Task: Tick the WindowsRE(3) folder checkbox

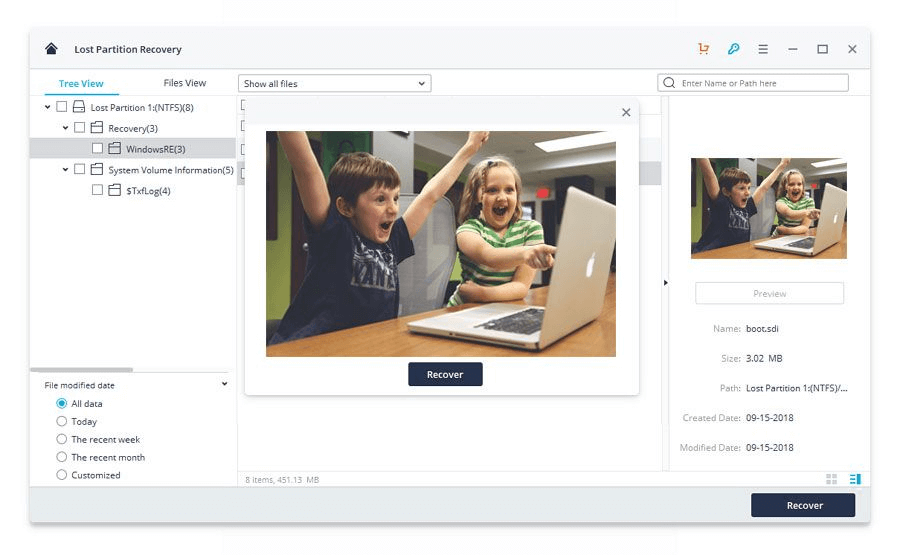Action: pos(97,149)
